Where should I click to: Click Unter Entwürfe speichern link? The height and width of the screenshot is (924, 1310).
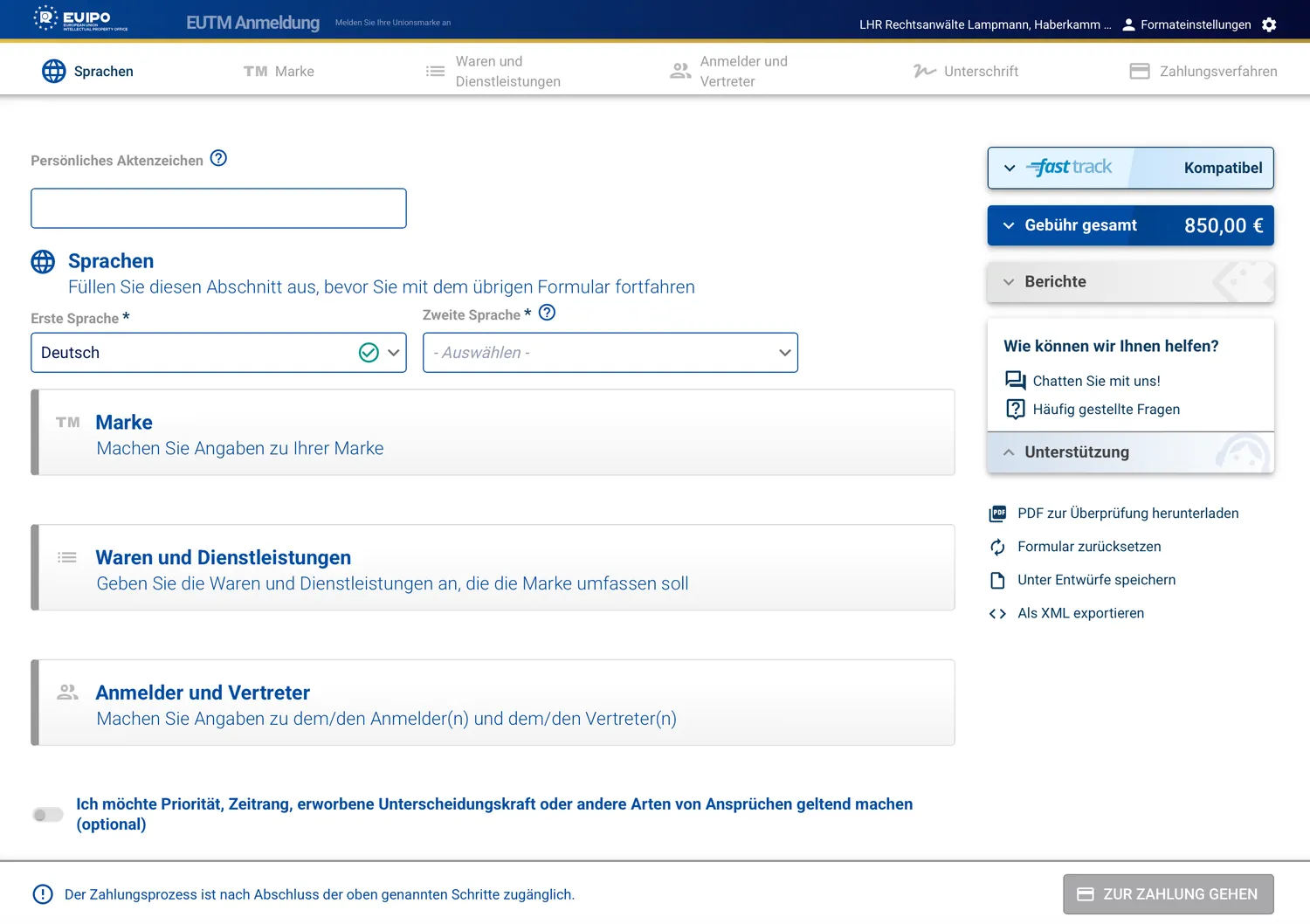tap(1096, 580)
